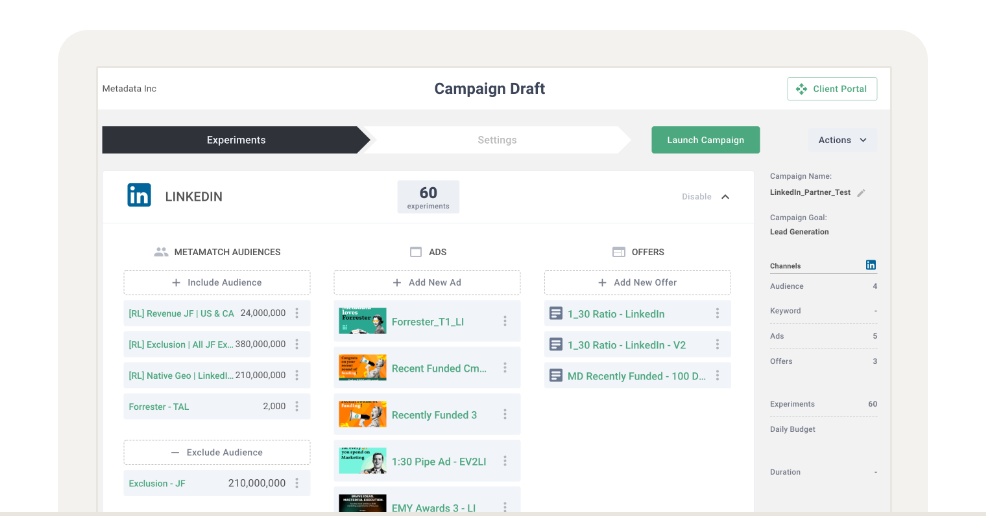This screenshot has width=986, height=516.
Task: Open MD Recently Funded - 100 D... offer
Action: point(636,376)
